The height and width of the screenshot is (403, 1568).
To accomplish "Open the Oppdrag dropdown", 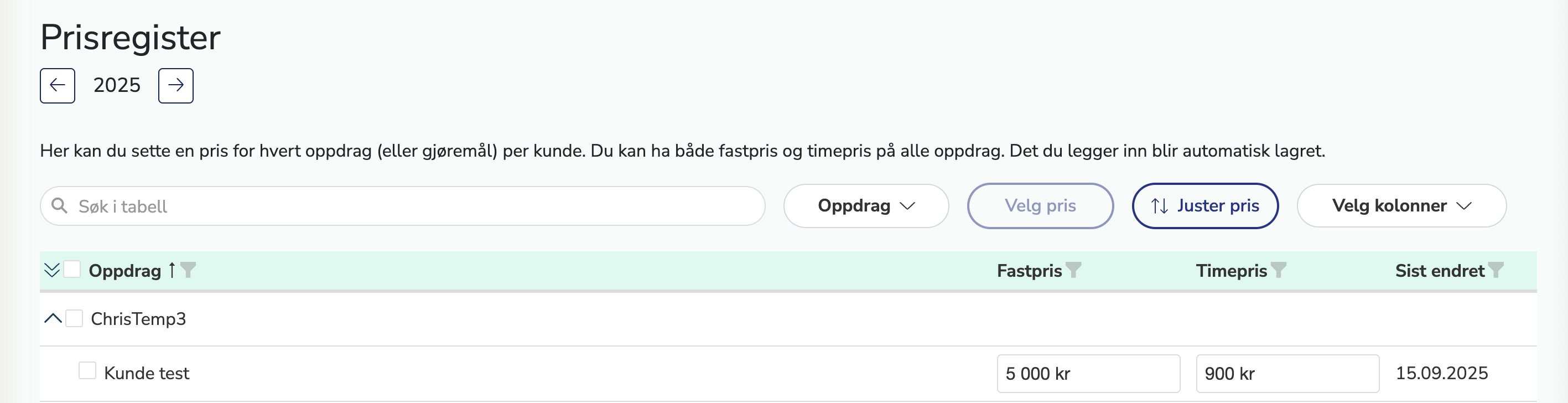I will click(x=865, y=206).
